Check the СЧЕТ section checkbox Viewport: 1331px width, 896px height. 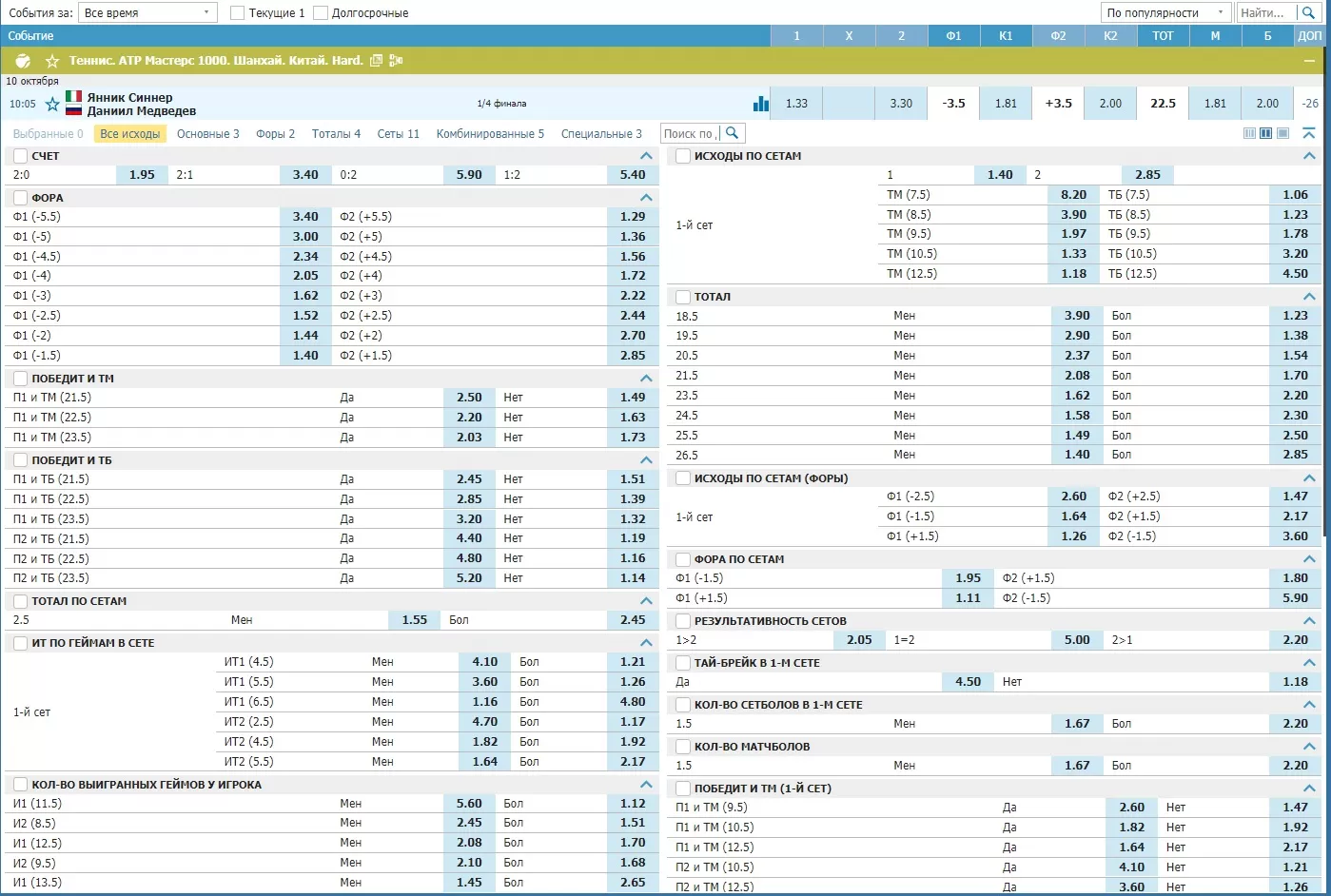20,156
